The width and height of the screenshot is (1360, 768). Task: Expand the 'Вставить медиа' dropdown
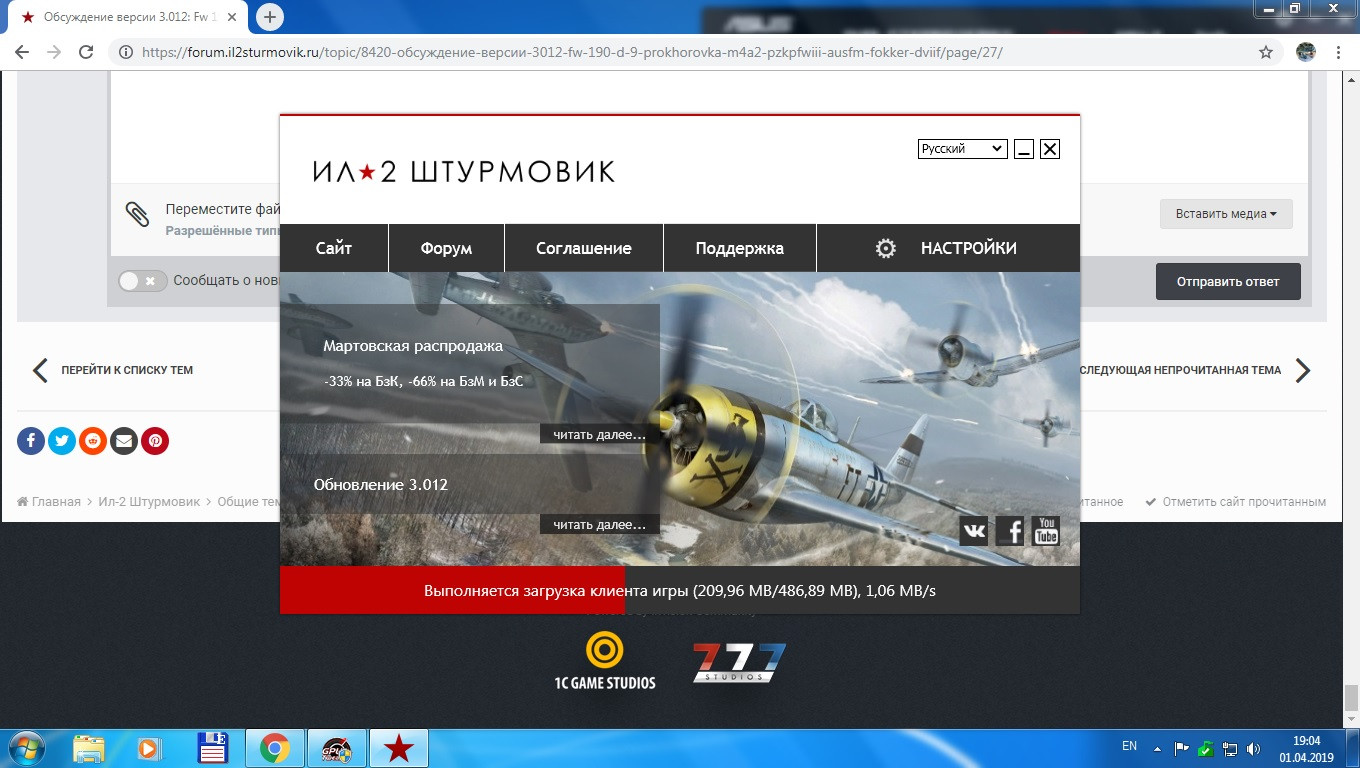tap(1226, 214)
